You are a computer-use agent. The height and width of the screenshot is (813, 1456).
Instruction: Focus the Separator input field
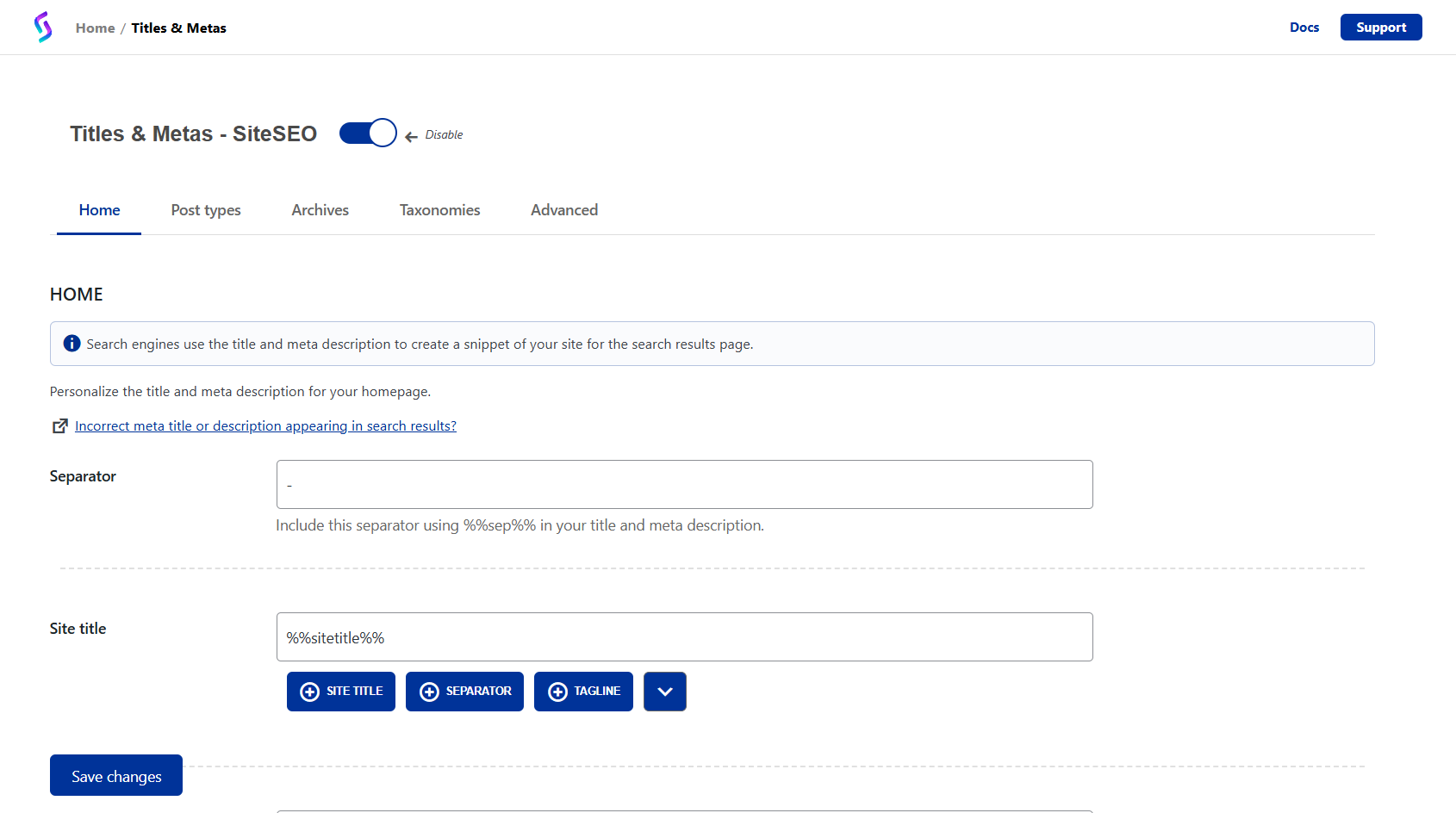(685, 484)
